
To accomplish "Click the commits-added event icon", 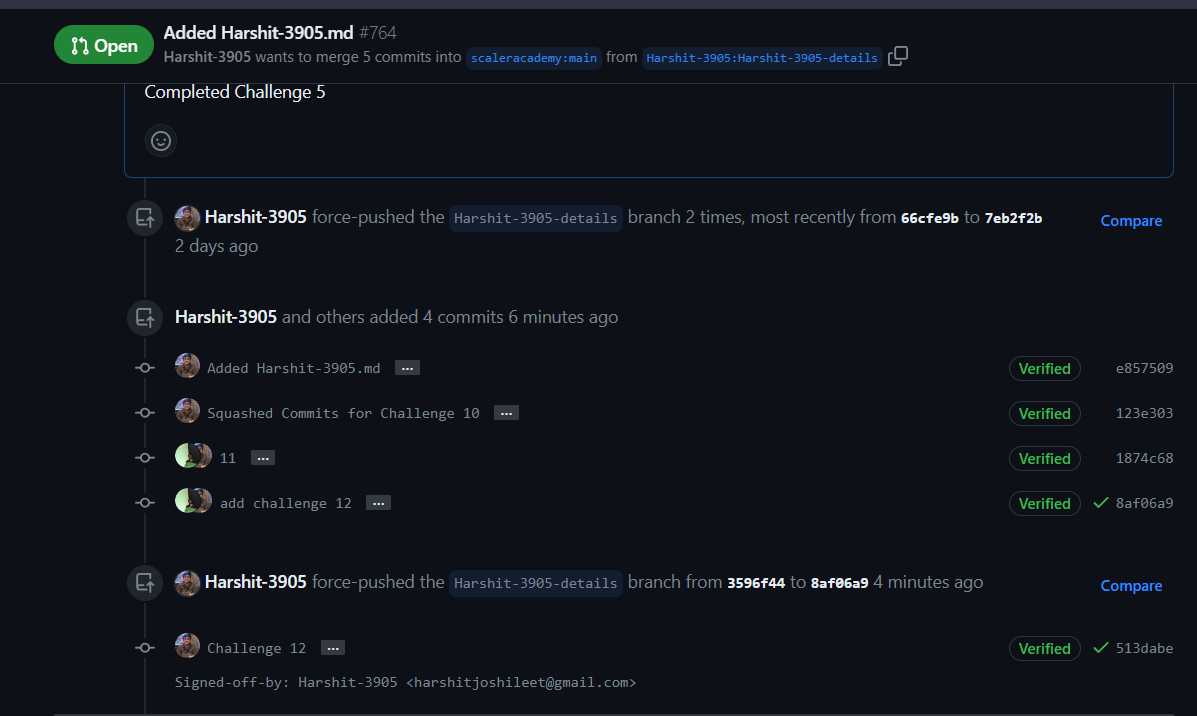I will [144, 317].
